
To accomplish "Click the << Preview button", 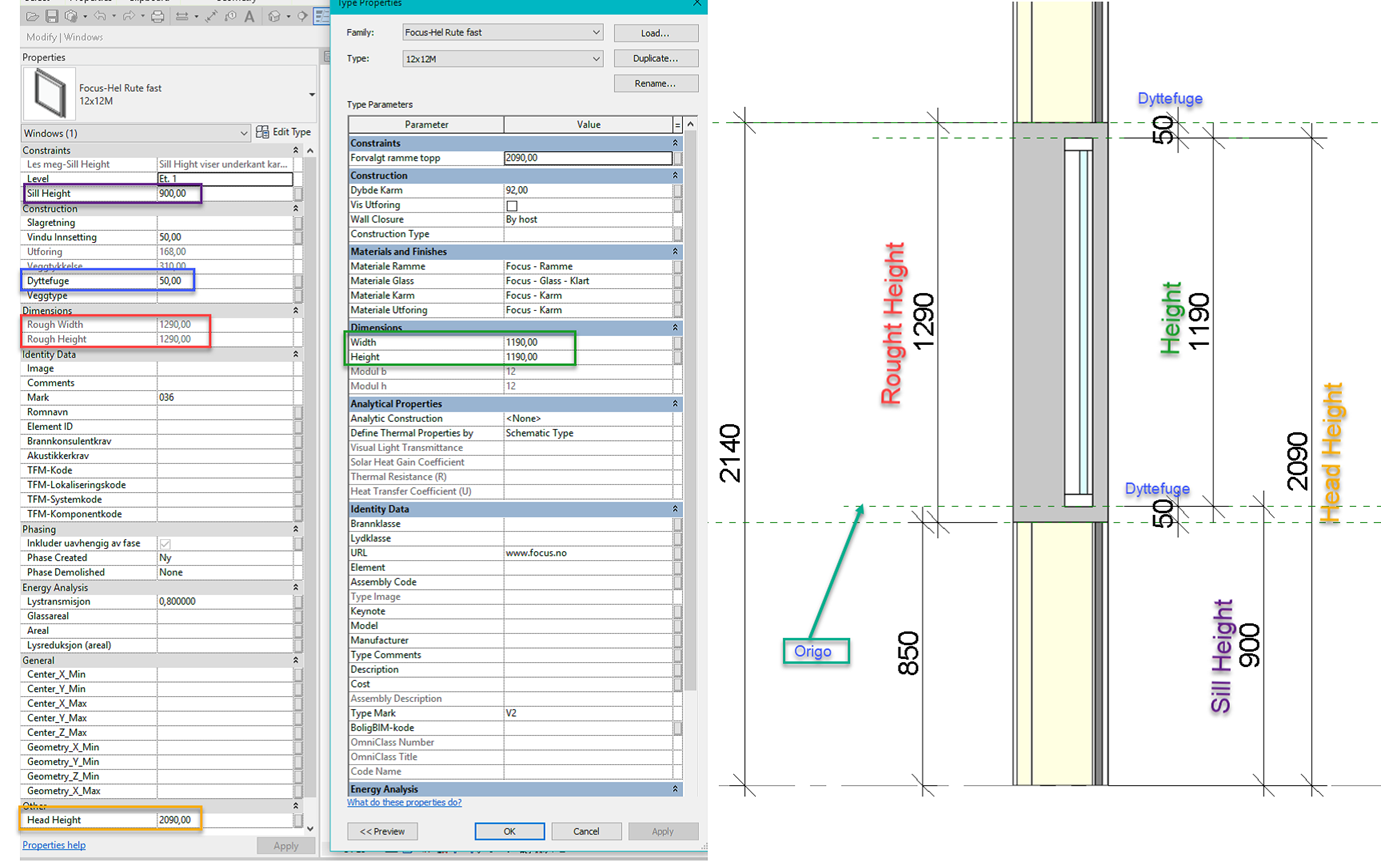I will (x=382, y=831).
